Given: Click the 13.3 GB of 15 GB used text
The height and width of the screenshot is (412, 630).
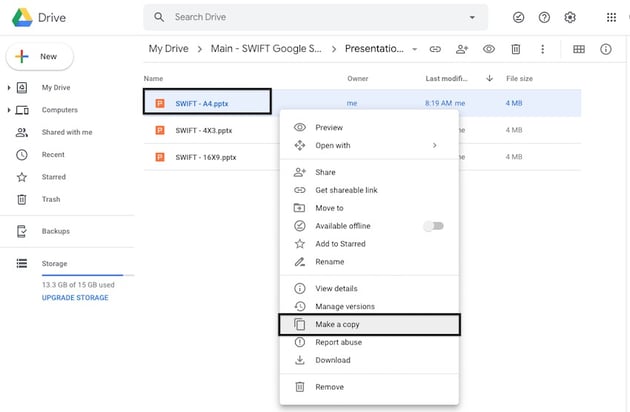Looking at the screenshot, I should (78, 285).
